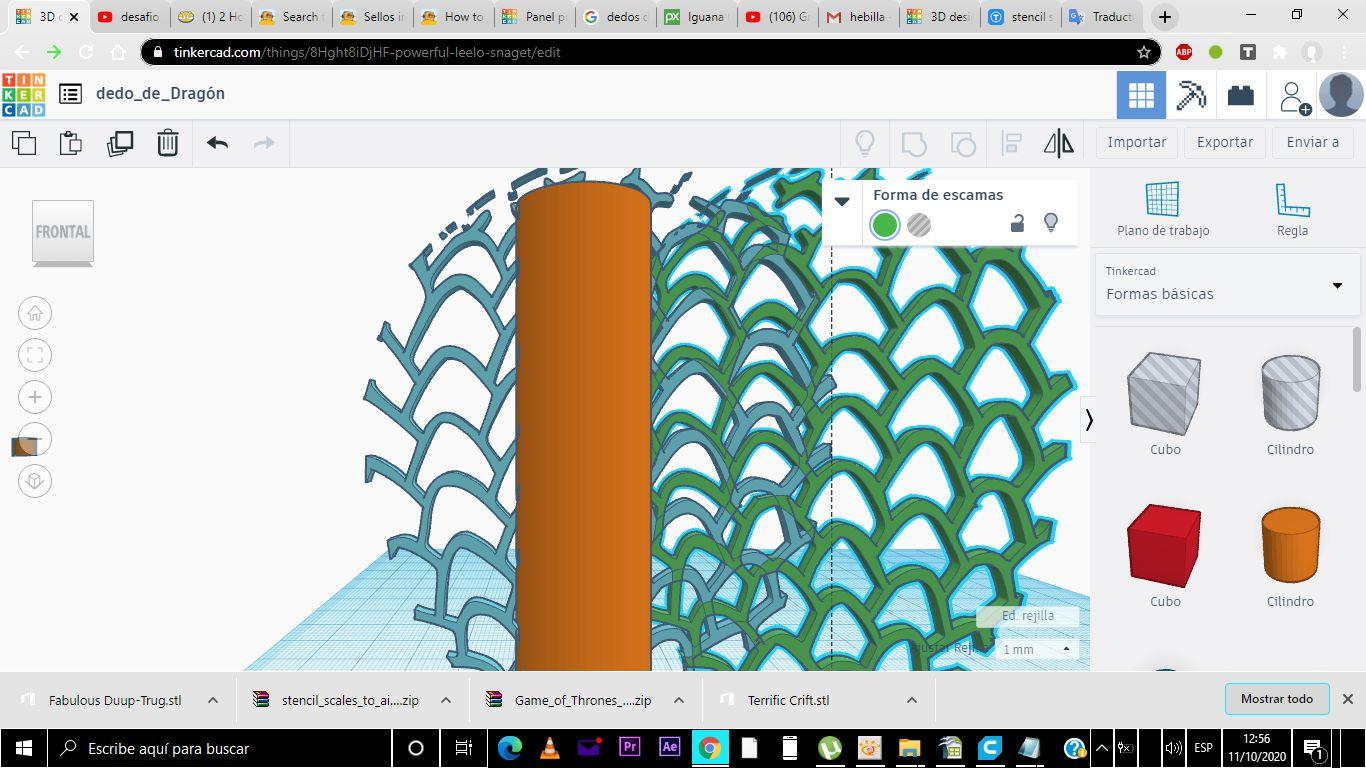Open the user profile avatar in Tinkercad

click(1341, 95)
